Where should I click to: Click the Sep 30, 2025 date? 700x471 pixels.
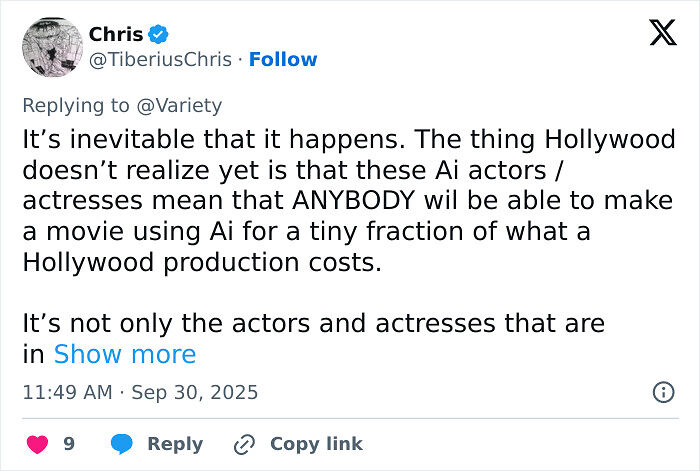click(195, 392)
